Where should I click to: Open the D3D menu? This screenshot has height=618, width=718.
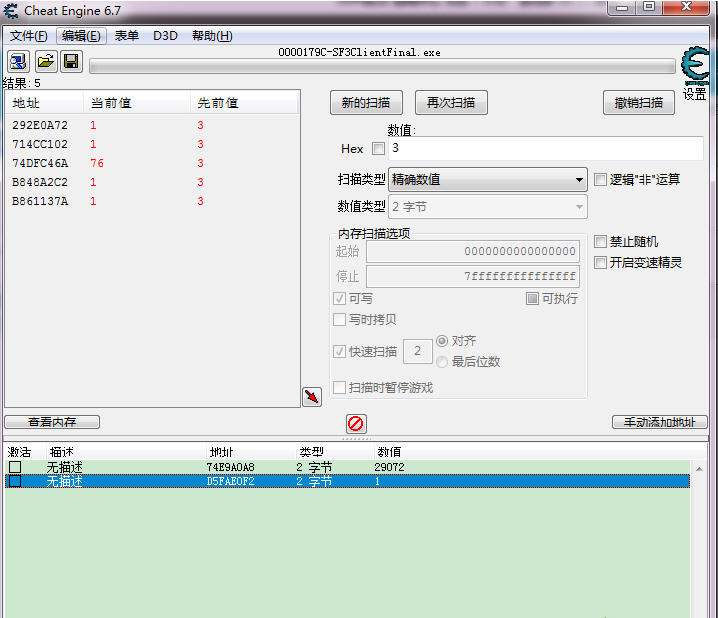tap(165, 36)
